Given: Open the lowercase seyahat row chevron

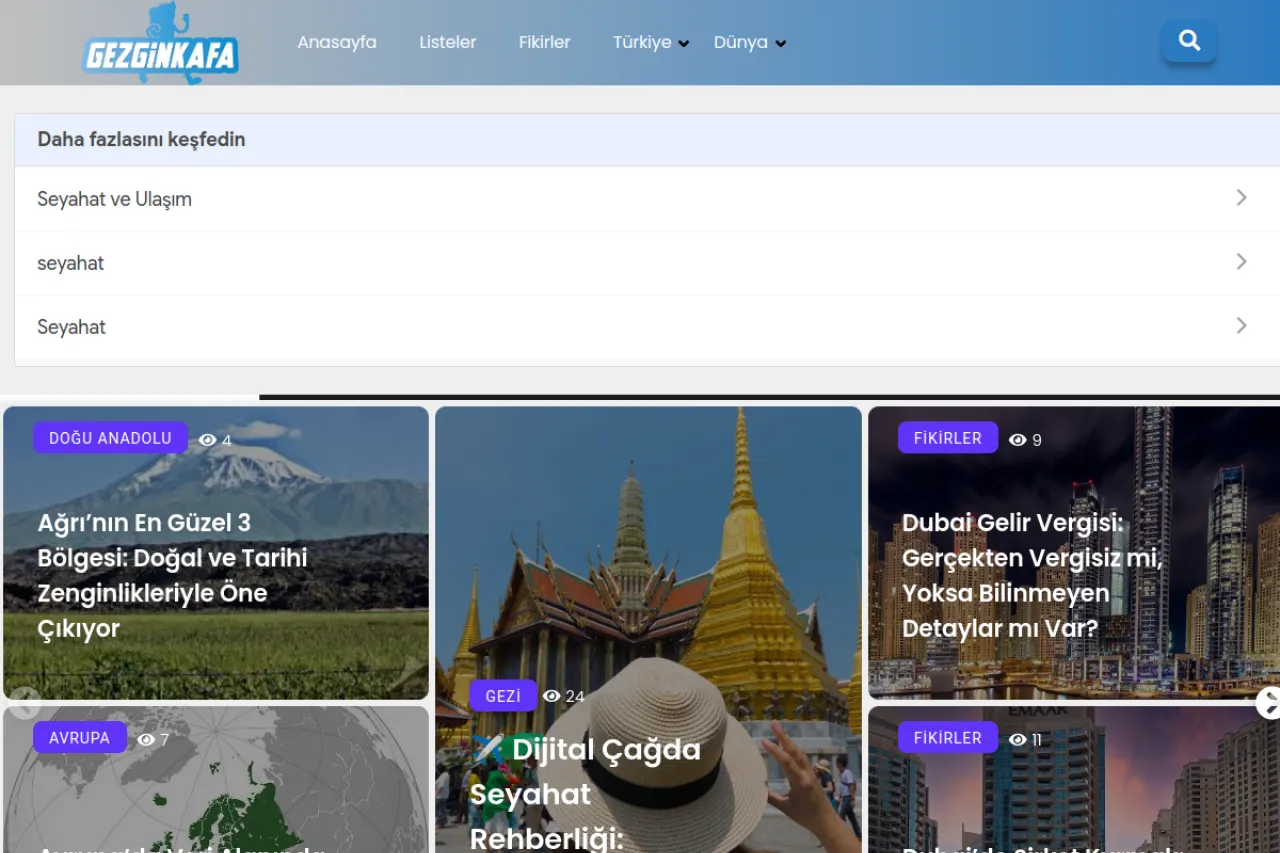Looking at the screenshot, I should point(1241,262).
